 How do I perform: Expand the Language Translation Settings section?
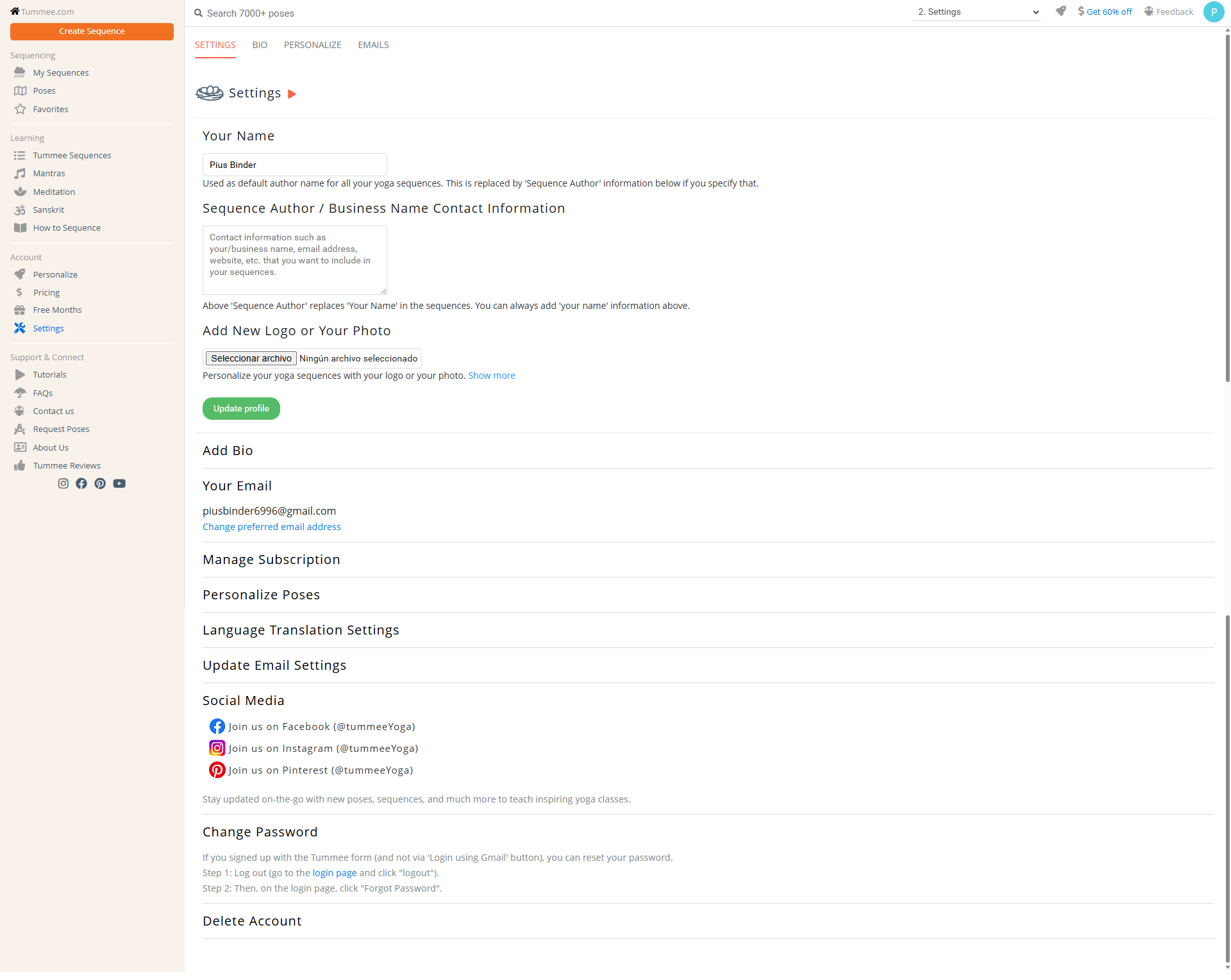pyautogui.click(x=301, y=631)
